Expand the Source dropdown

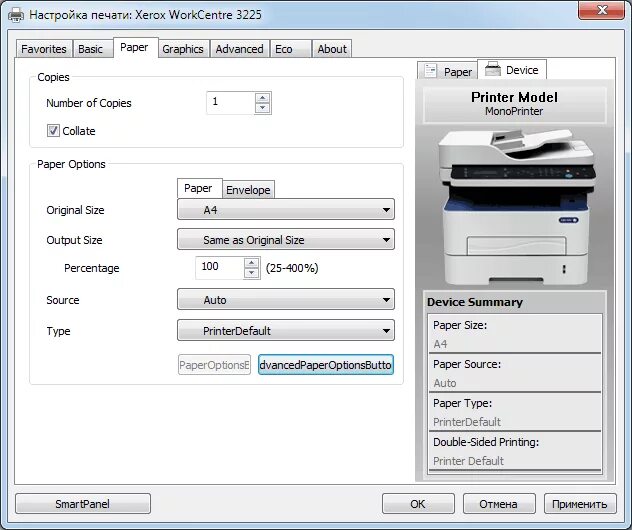286,299
